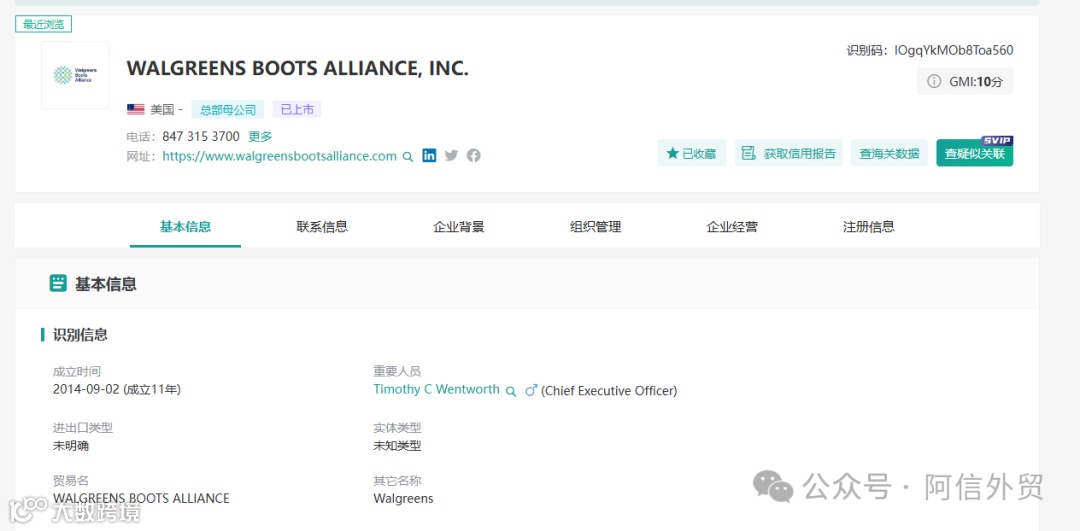Click 查疑似关联 SVIP button
This screenshot has height=531, width=1080.
(x=975, y=153)
